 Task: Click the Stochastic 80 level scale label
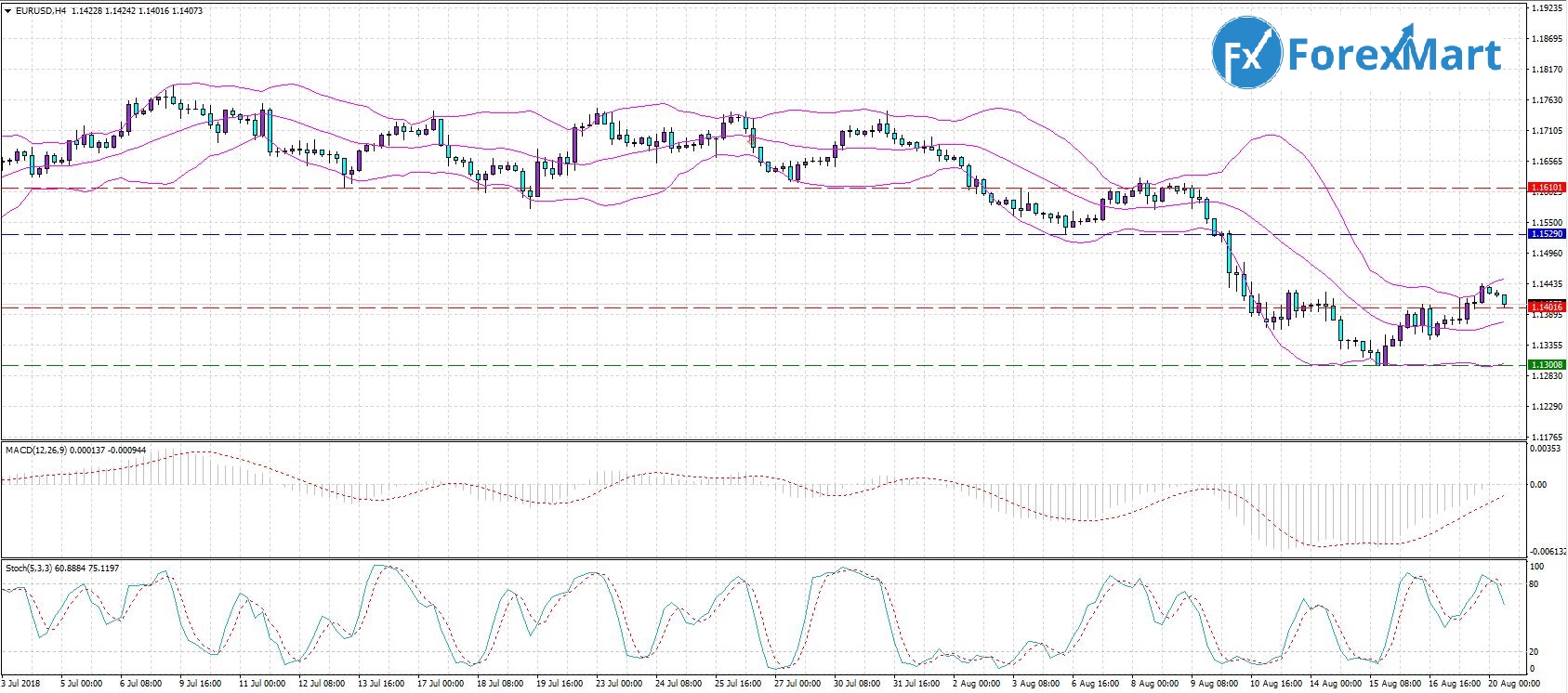pyautogui.click(x=1535, y=584)
